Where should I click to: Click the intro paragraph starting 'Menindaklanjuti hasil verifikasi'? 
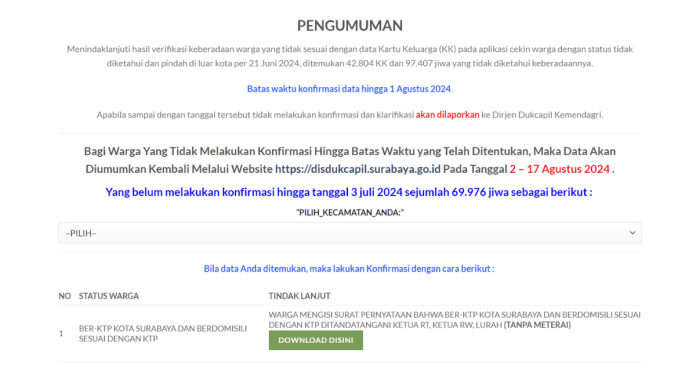point(350,56)
